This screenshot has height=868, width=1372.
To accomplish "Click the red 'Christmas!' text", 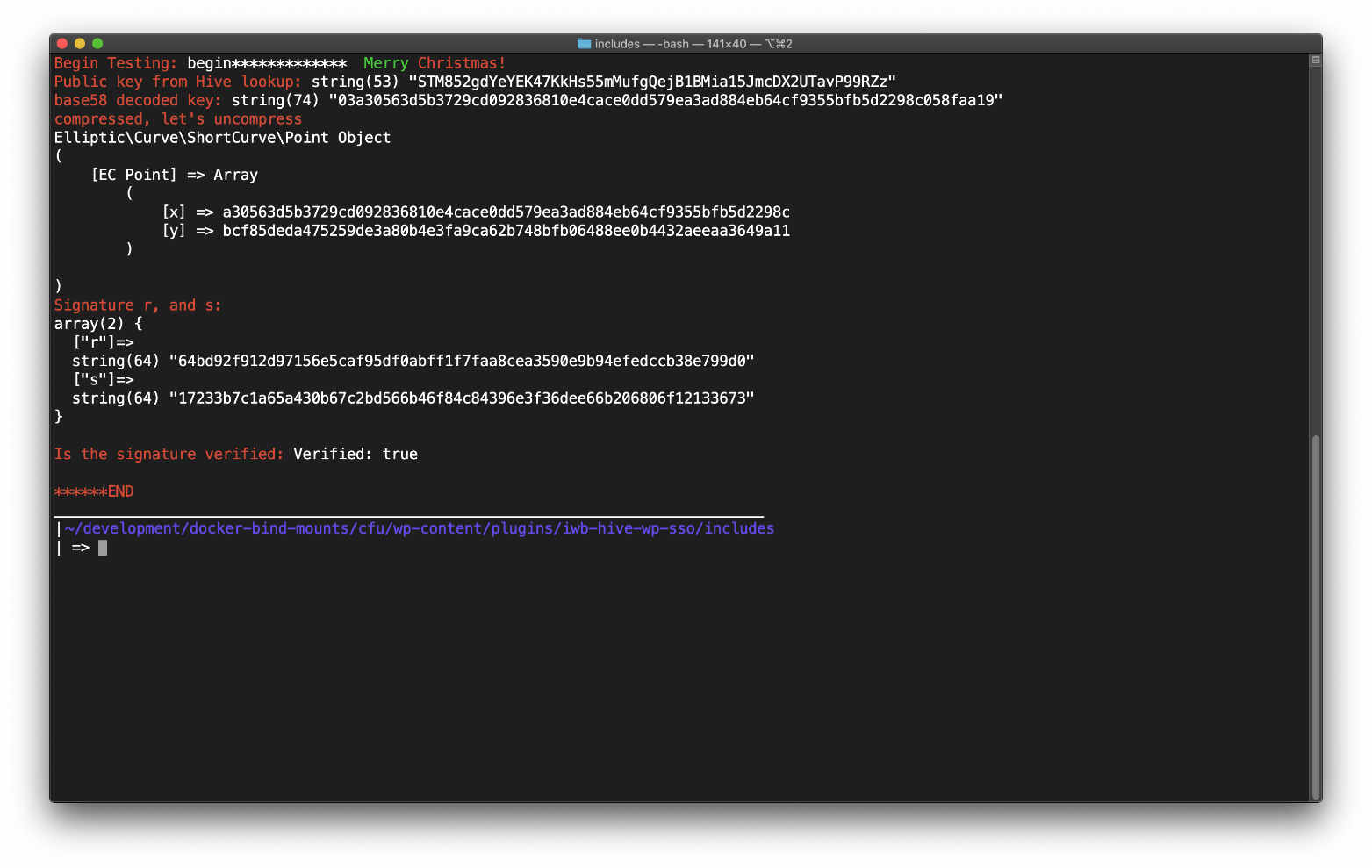I will click(462, 63).
